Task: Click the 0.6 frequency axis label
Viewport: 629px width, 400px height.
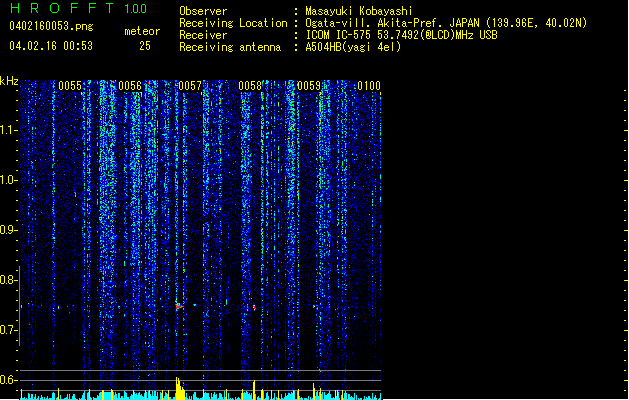Action: pos(8,380)
